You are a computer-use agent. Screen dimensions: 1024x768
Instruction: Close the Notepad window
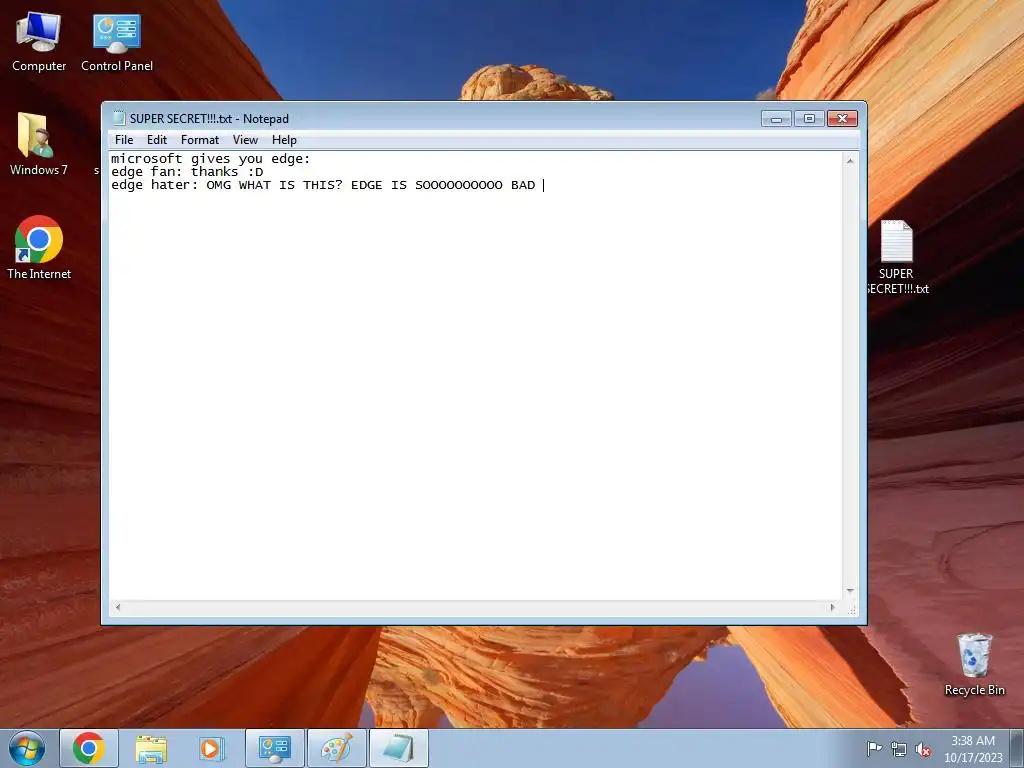click(x=842, y=118)
